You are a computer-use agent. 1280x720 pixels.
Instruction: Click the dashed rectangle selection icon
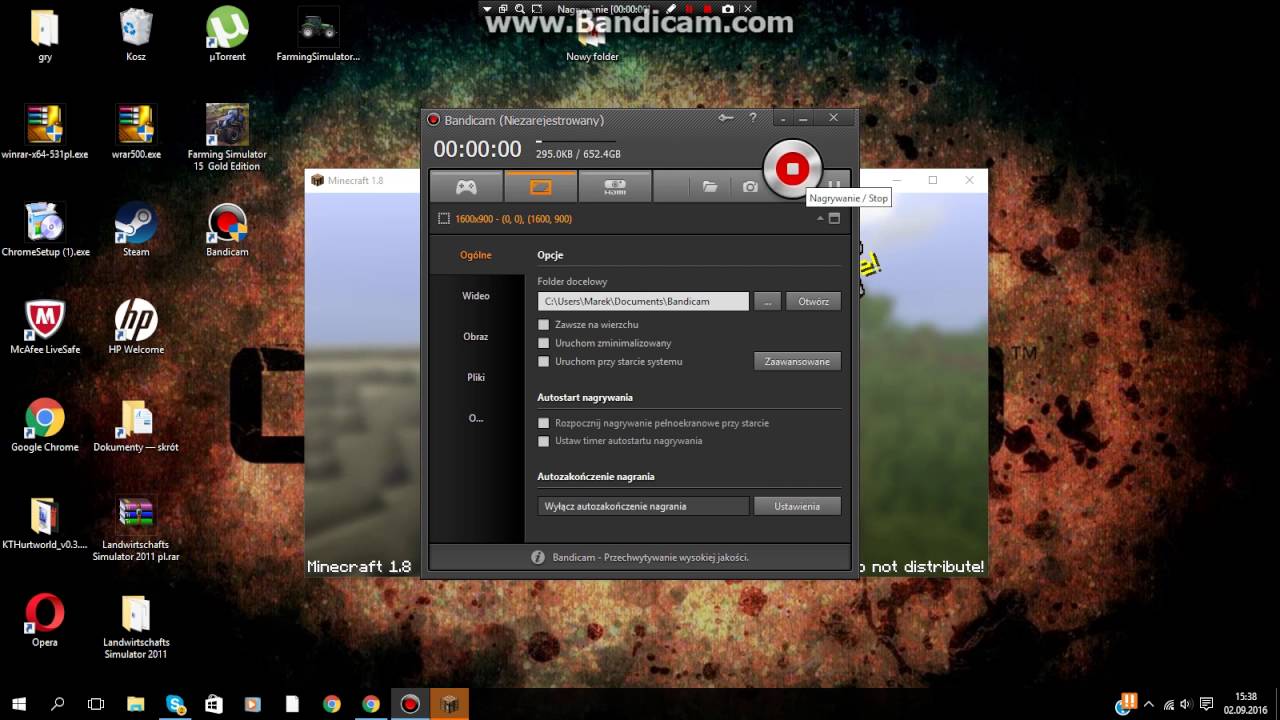(444, 219)
